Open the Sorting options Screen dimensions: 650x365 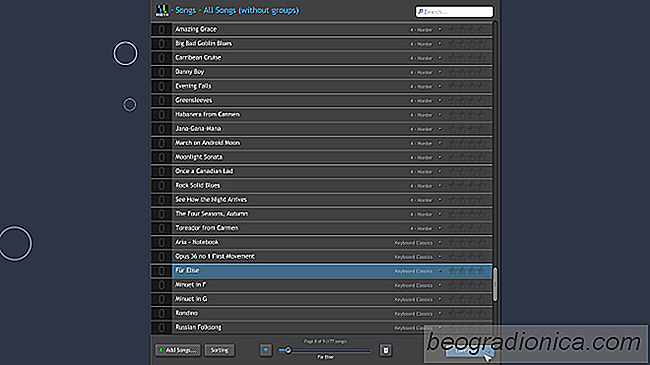click(x=219, y=350)
